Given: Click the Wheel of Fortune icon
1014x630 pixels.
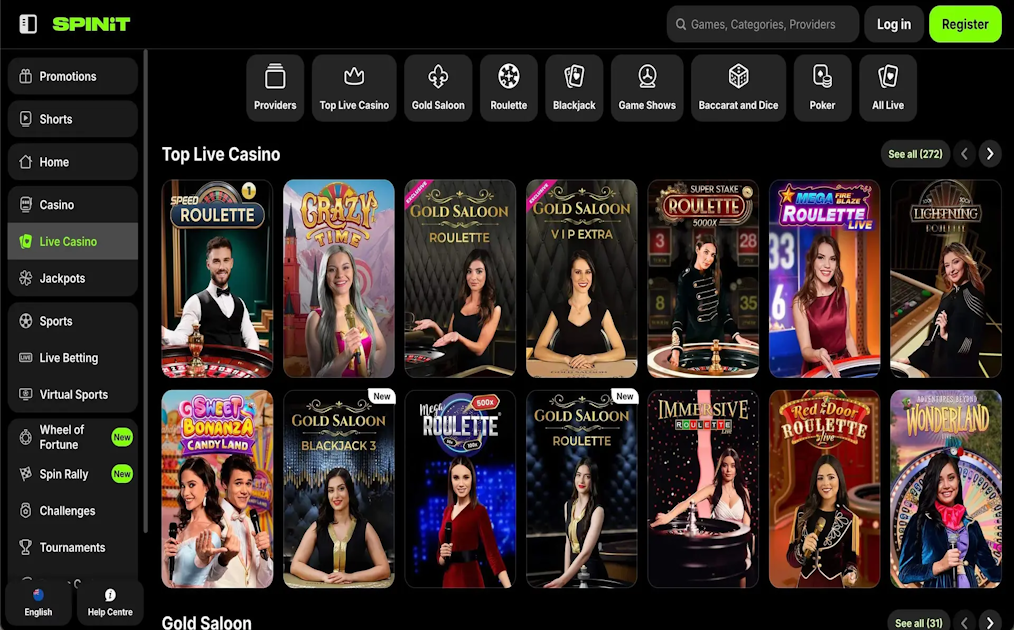Looking at the screenshot, I should click(25, 437).
